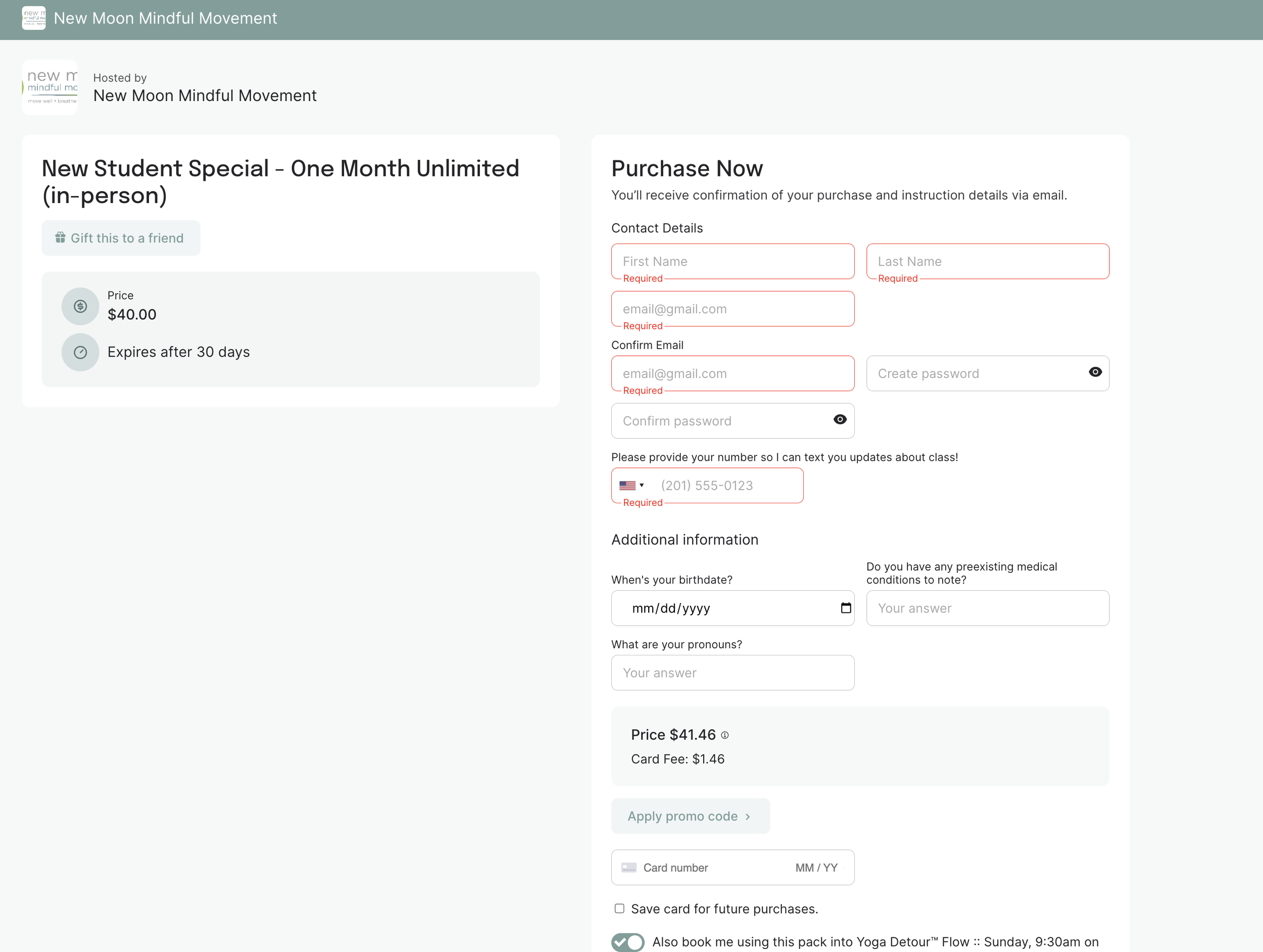Open New Moon Mindful Movement header link
This screenshot has width=1263, height=952.
click(x=165, y=18)
